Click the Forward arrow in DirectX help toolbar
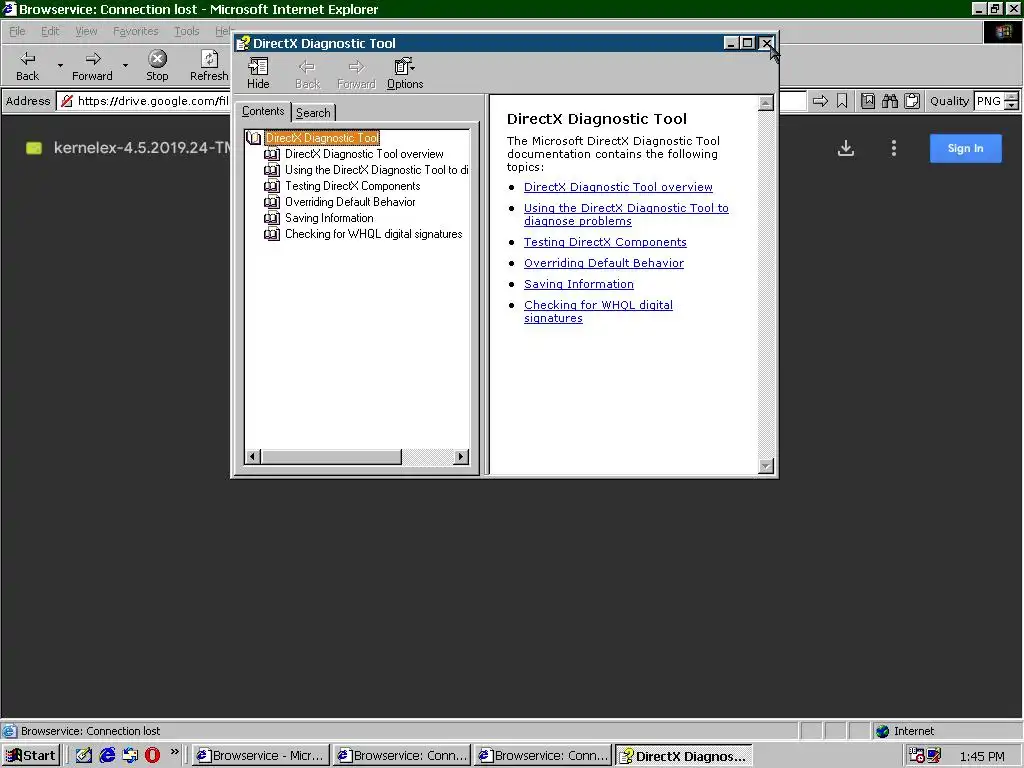Screen dimensions: 1024x768 356,73
